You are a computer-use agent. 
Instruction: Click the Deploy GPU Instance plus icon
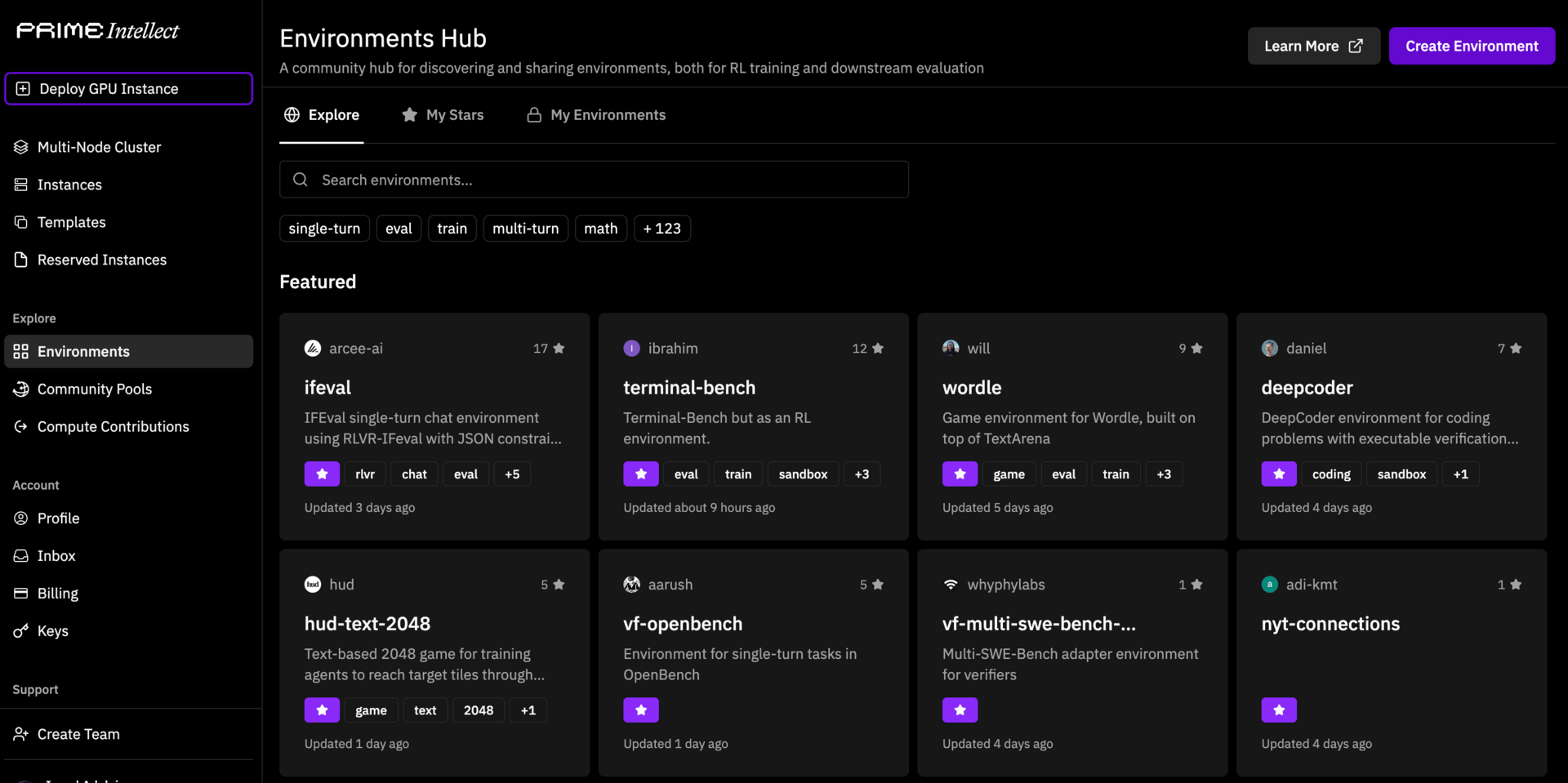[23, 88]
